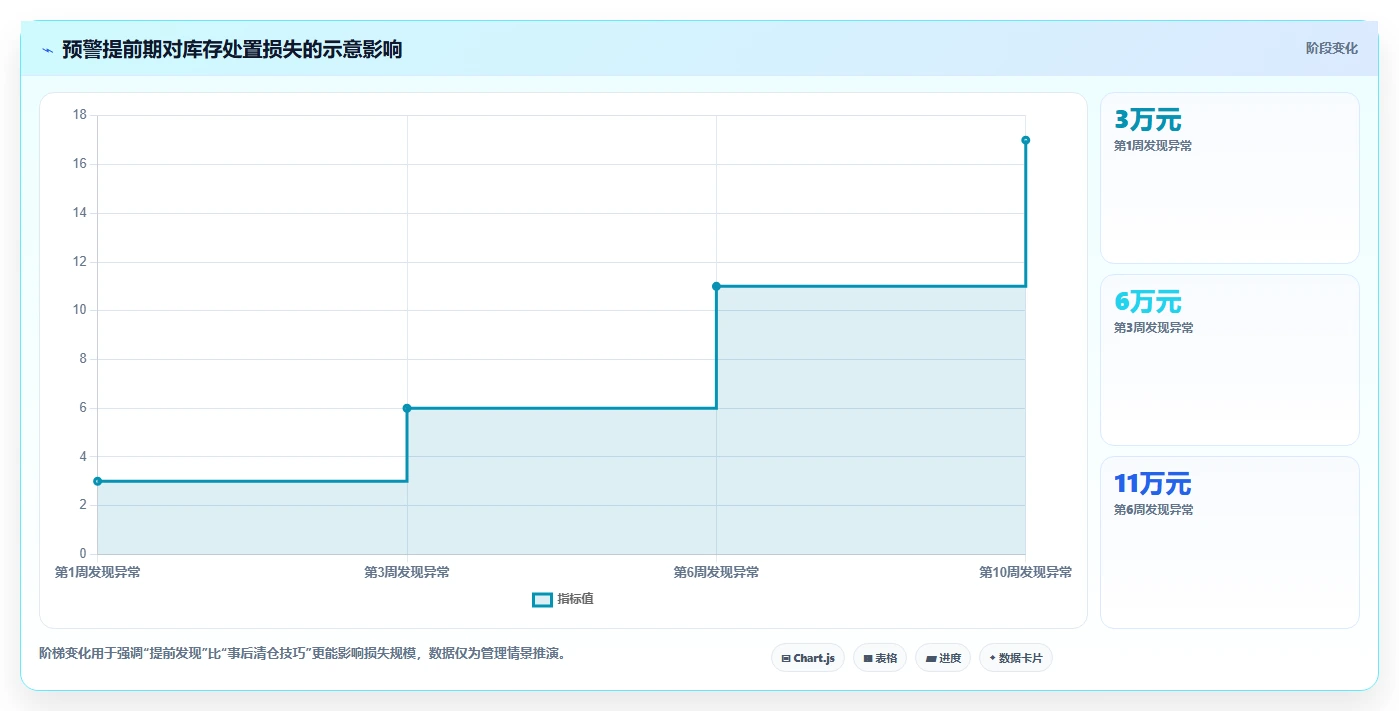Screen dimensions: 1399x711
Task: Toggle the 指标值 legend color box
Action: point(542,599)
